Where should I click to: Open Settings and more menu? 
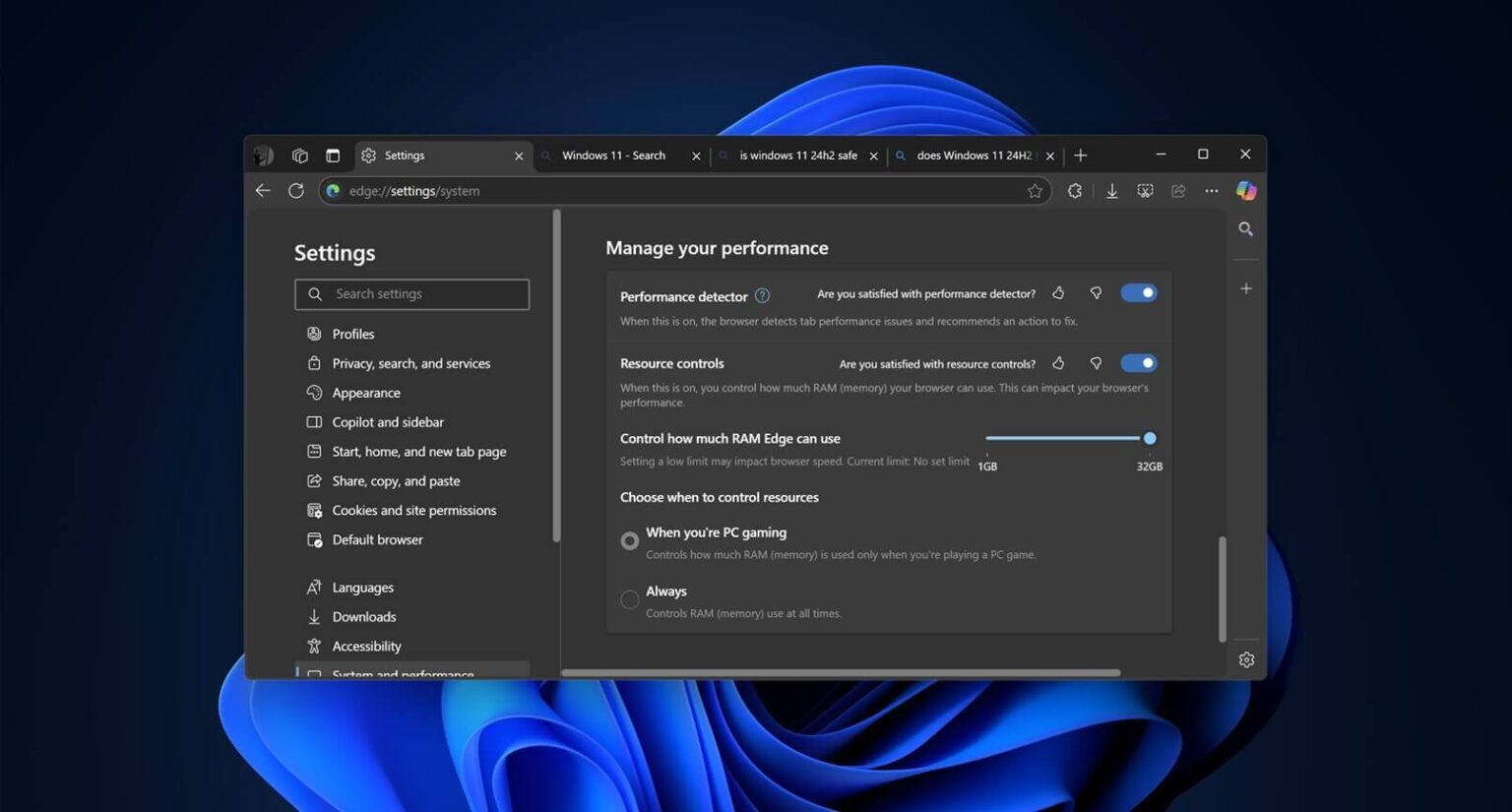[1211, 191]
